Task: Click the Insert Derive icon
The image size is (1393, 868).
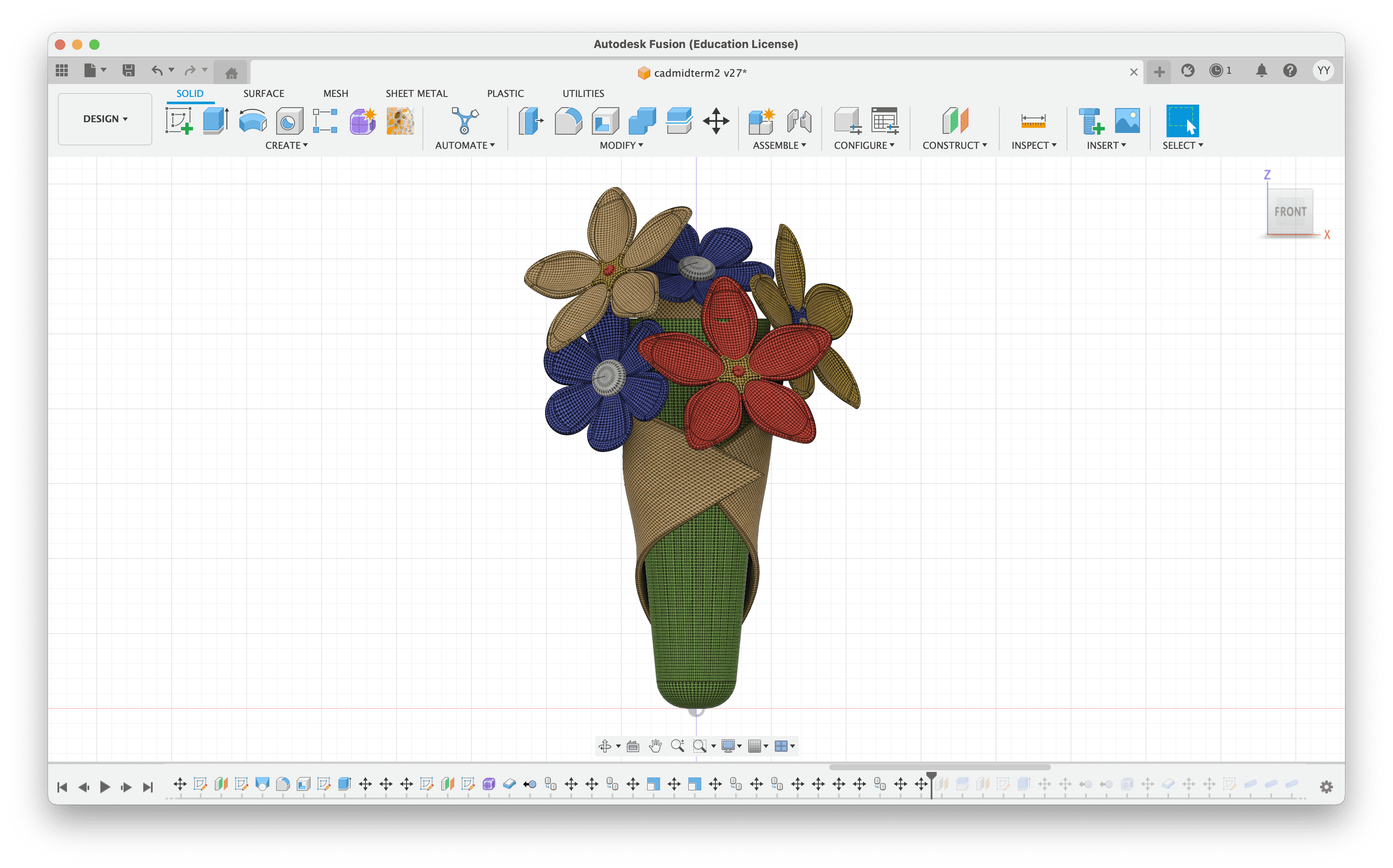Action: point(1091,121)
